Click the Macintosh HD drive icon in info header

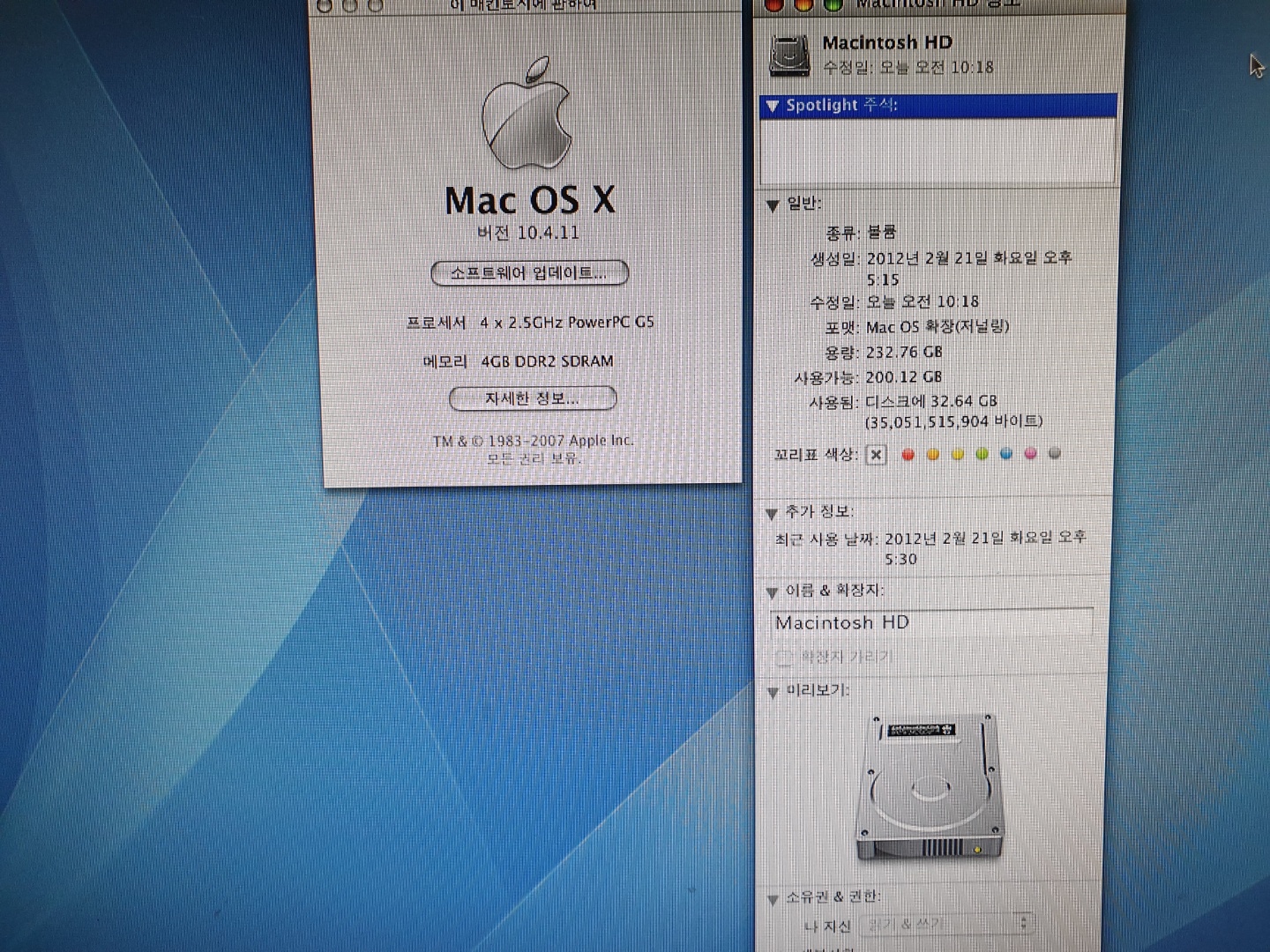[x=789, y=55]
